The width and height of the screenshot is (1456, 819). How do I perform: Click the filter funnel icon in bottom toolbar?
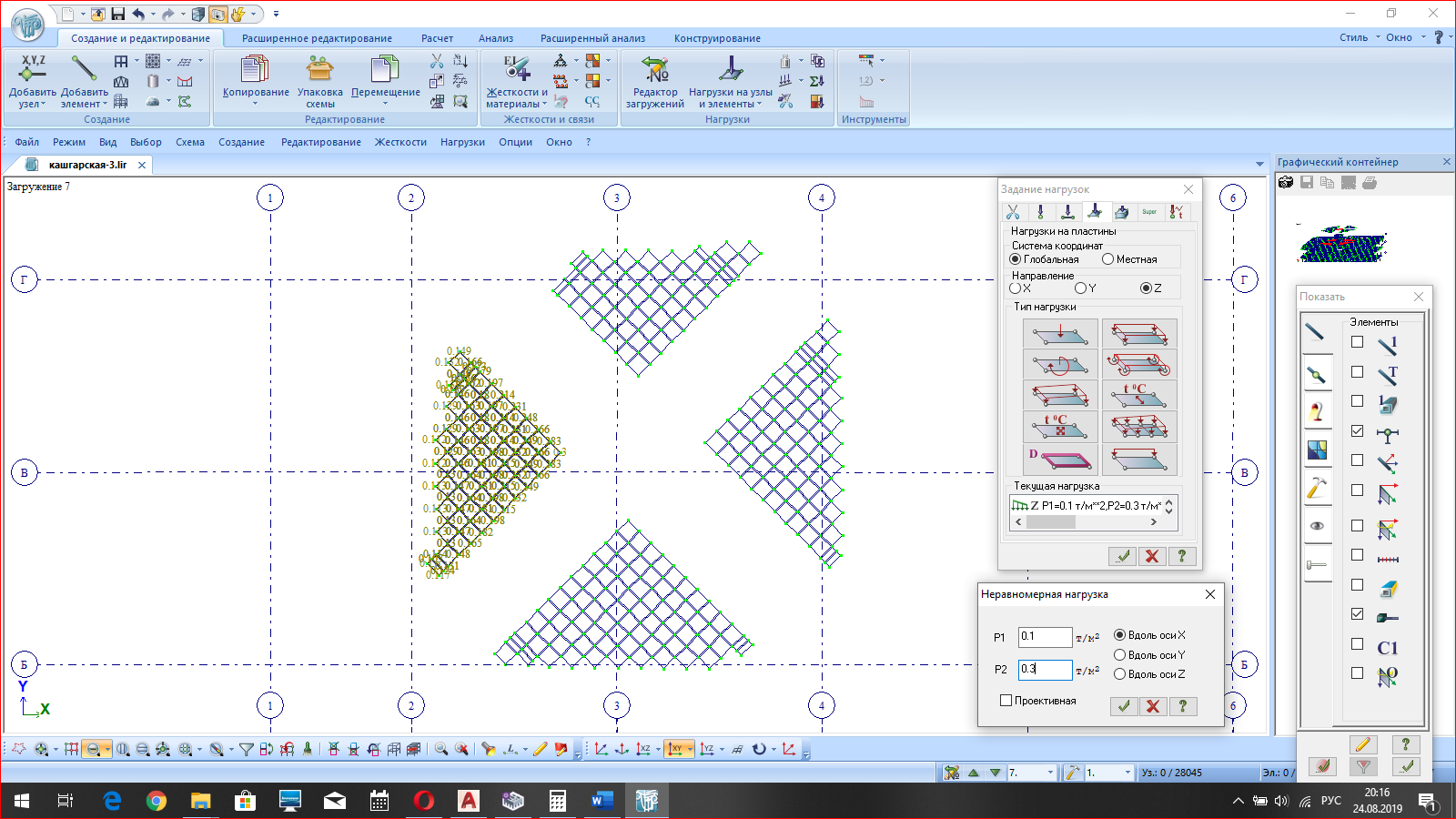tap(246, 749)
